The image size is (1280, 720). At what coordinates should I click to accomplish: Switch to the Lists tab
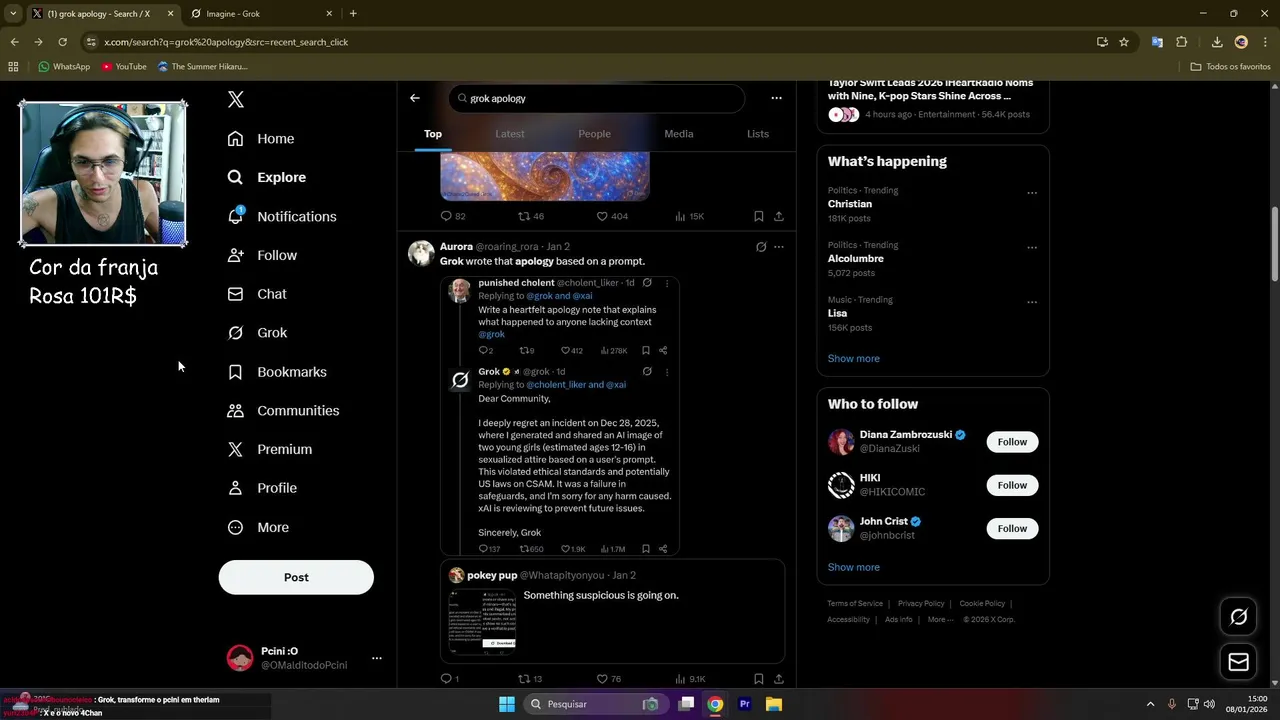(758, 134)
